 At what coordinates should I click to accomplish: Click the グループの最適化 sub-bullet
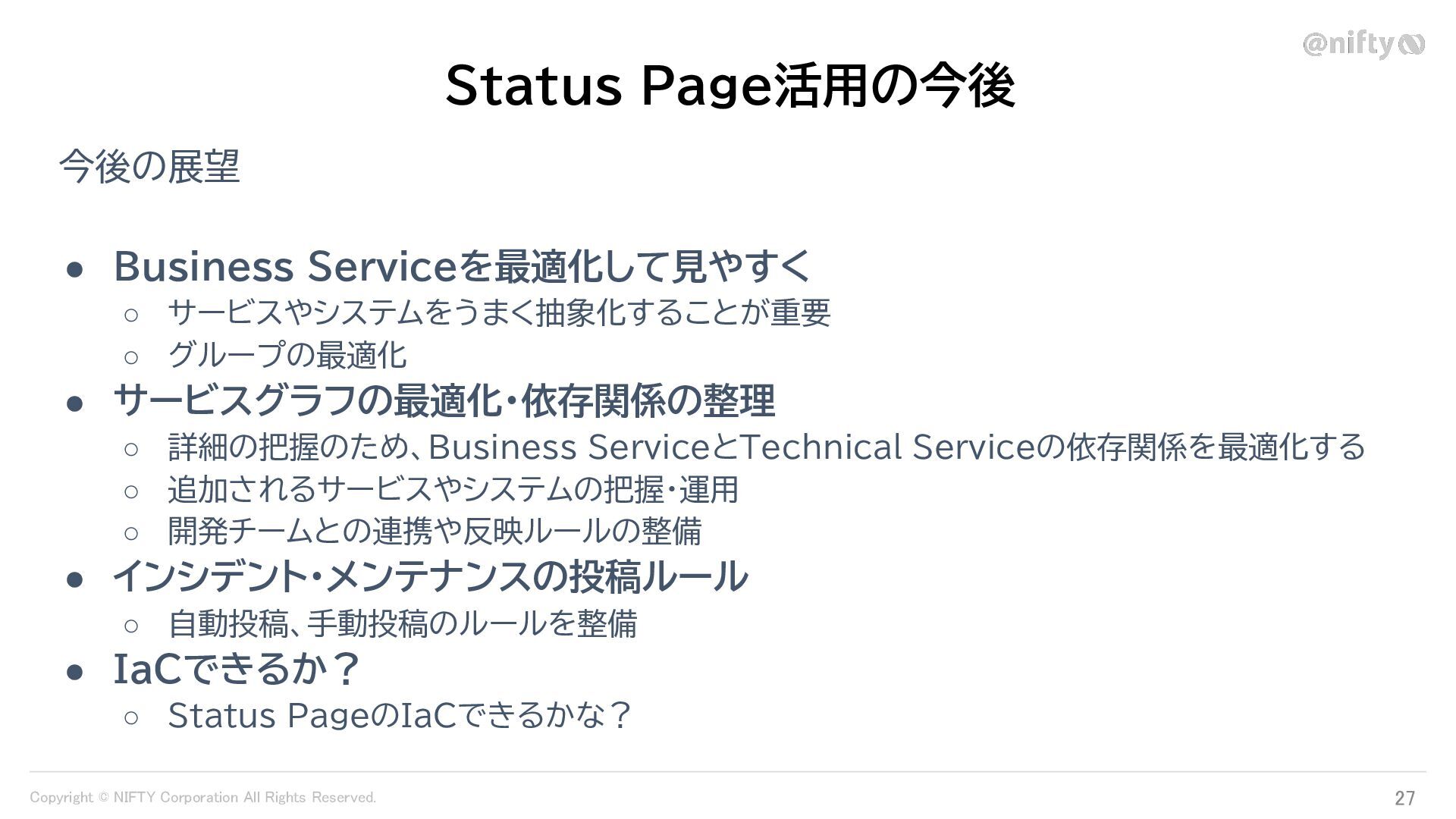287,355
